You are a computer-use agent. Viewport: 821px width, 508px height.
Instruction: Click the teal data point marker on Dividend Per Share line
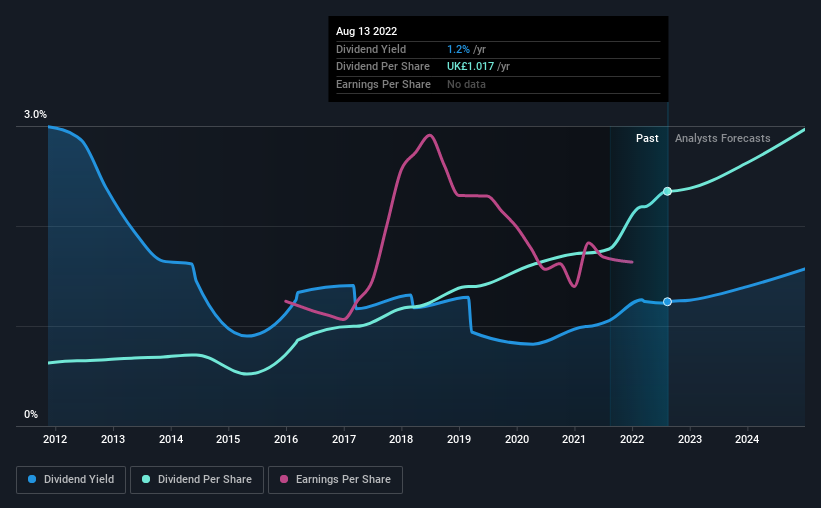tap(667, 191)
